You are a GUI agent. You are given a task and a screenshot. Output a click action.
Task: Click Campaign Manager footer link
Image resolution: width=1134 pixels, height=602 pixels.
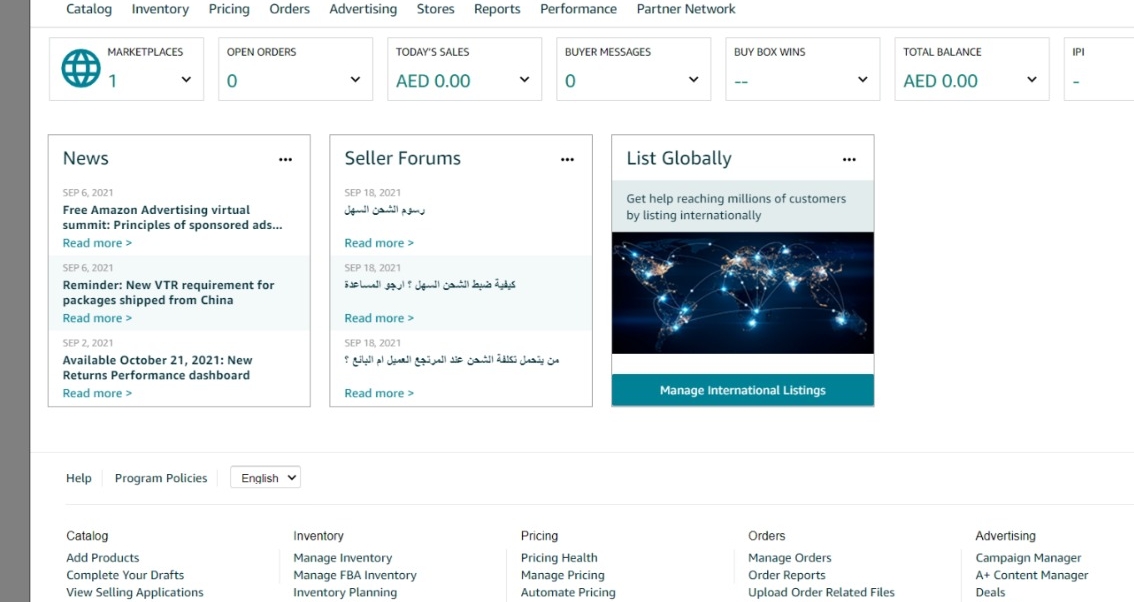pyautogui.click(x=1028, y=558)
